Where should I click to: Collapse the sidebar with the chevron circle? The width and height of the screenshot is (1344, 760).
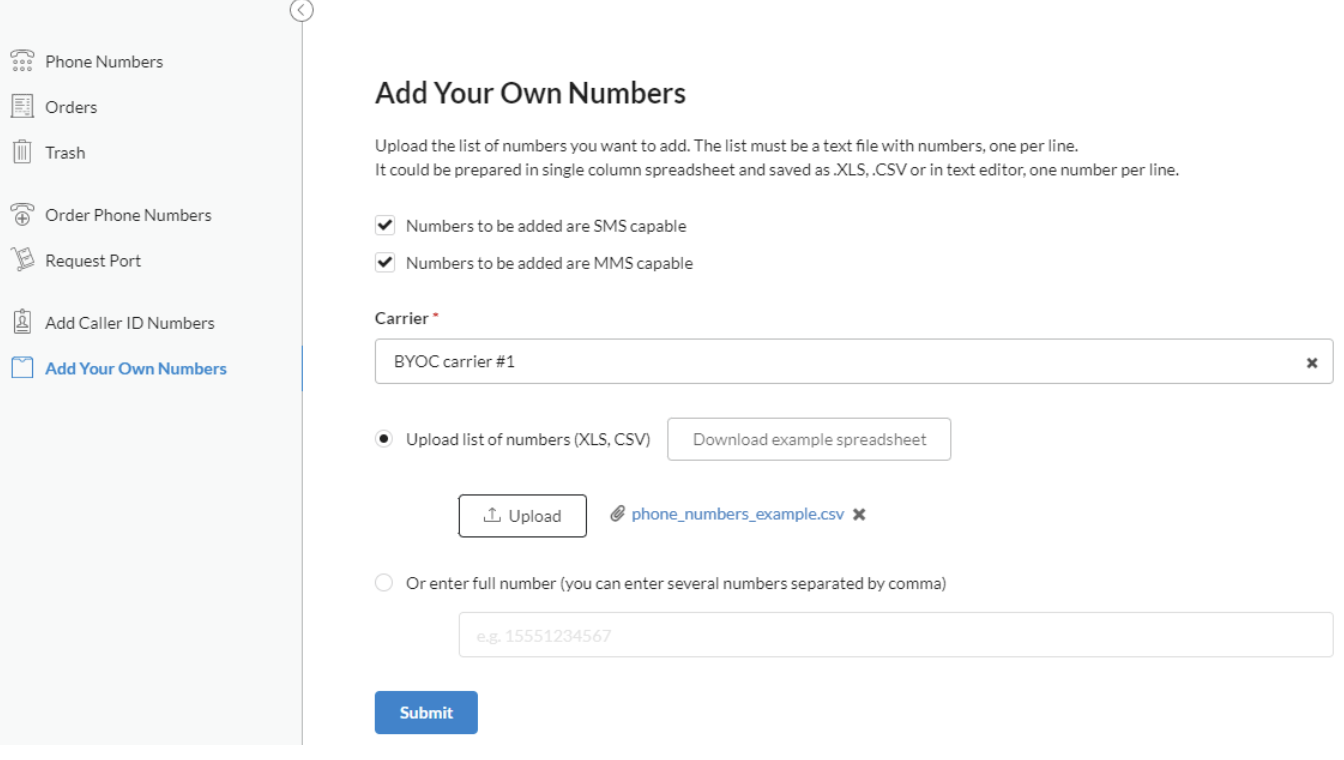click(301, 10)
